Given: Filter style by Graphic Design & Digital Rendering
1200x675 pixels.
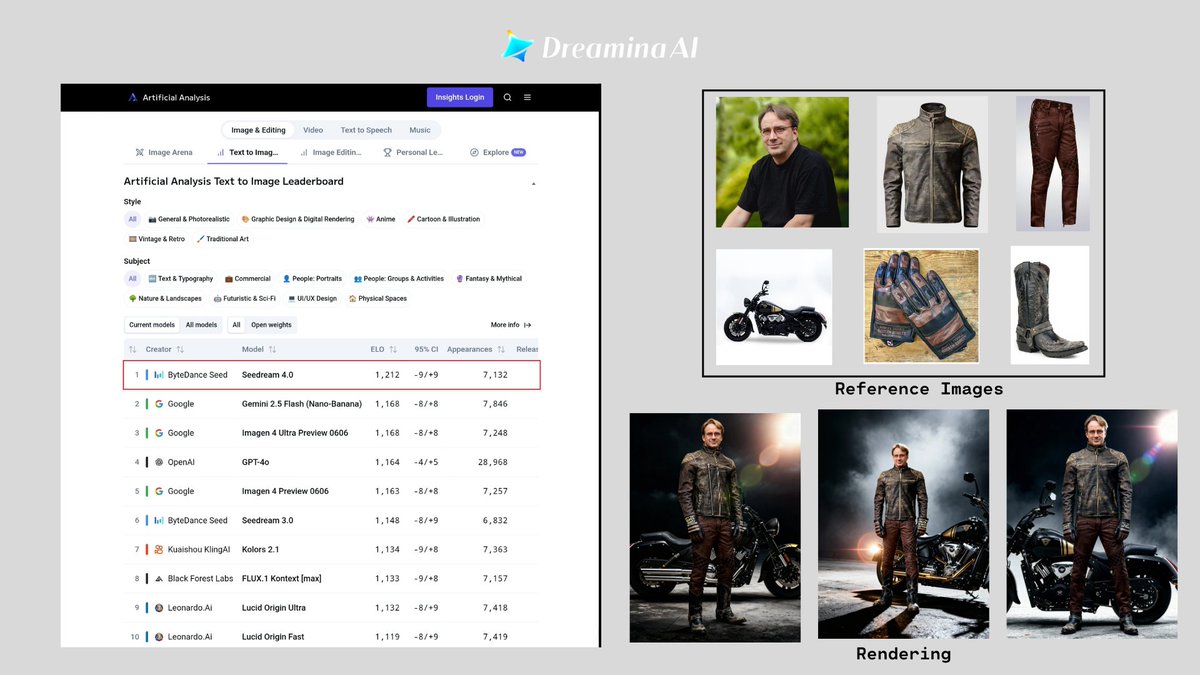Looking at the screenshot, I should (x=298, y=219).
